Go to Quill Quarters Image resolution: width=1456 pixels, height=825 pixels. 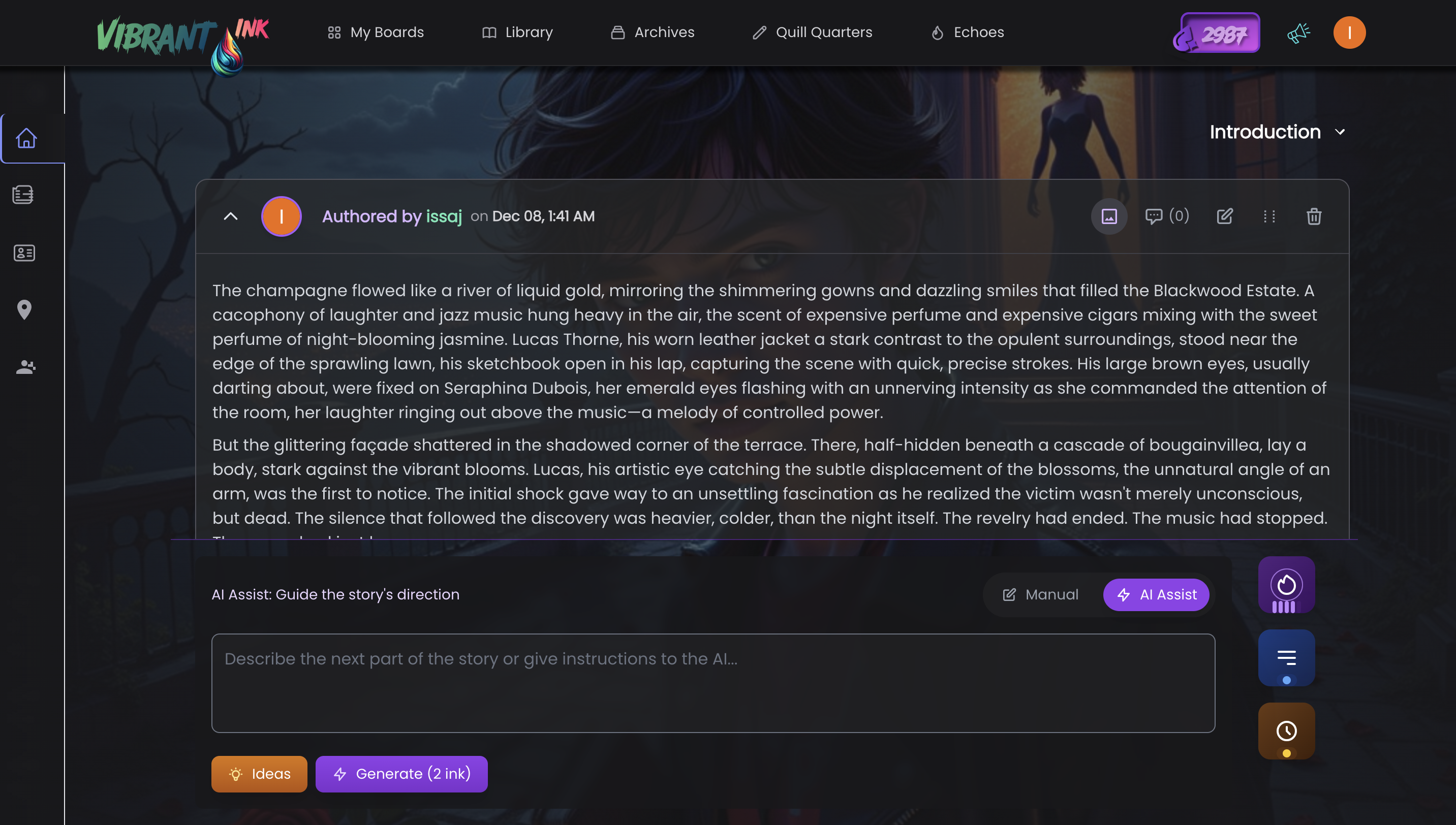coord(812,33)
